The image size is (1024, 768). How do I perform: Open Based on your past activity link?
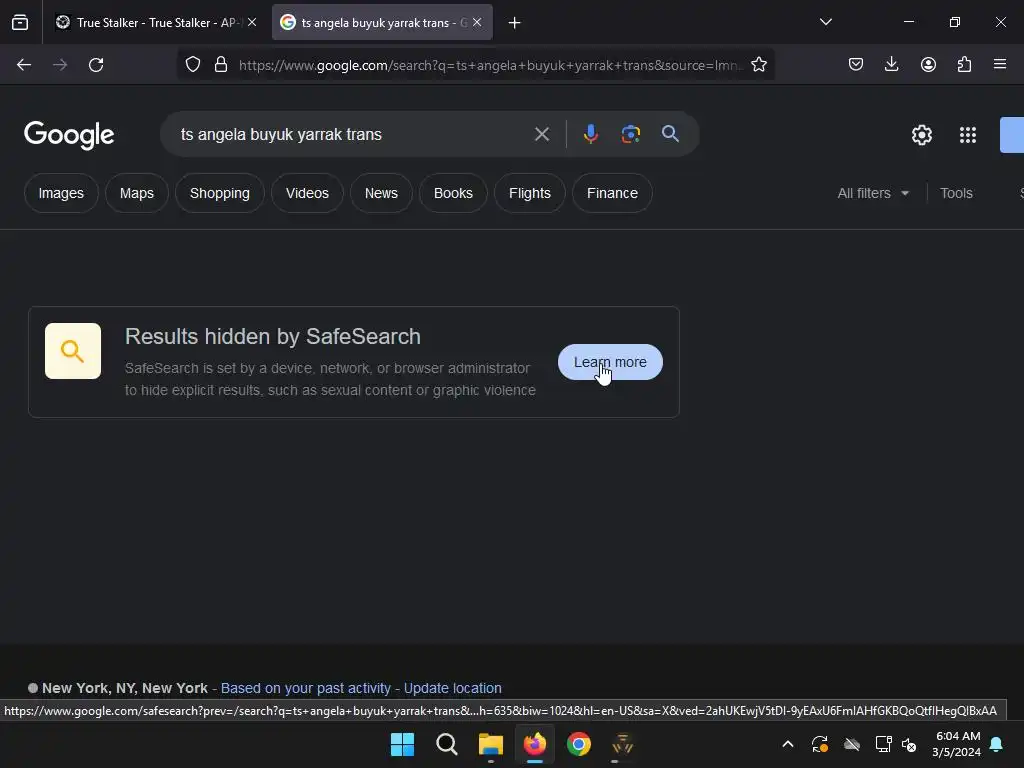306,688
